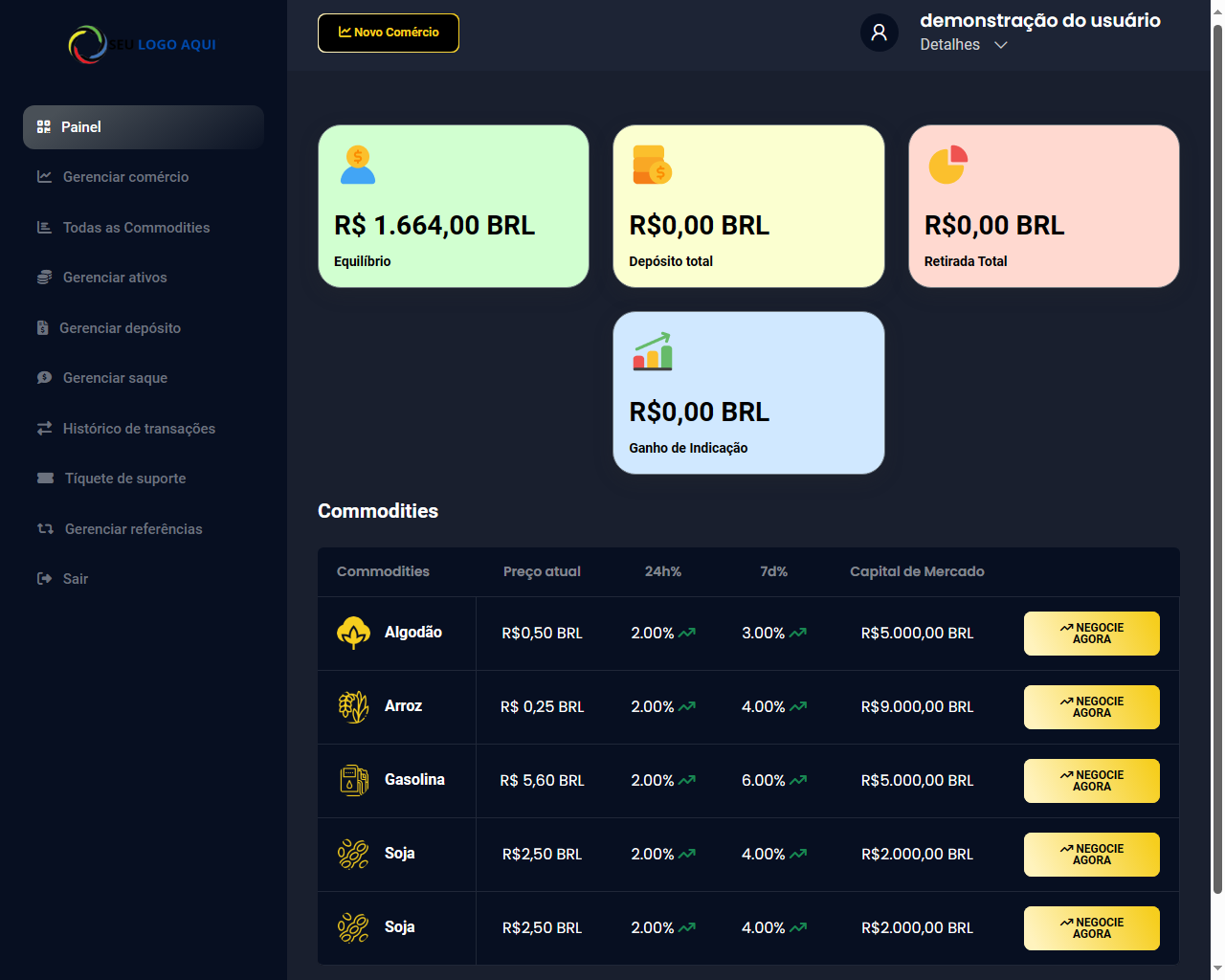Click the rice plant icon for Arroz

(x=353, y=706)
